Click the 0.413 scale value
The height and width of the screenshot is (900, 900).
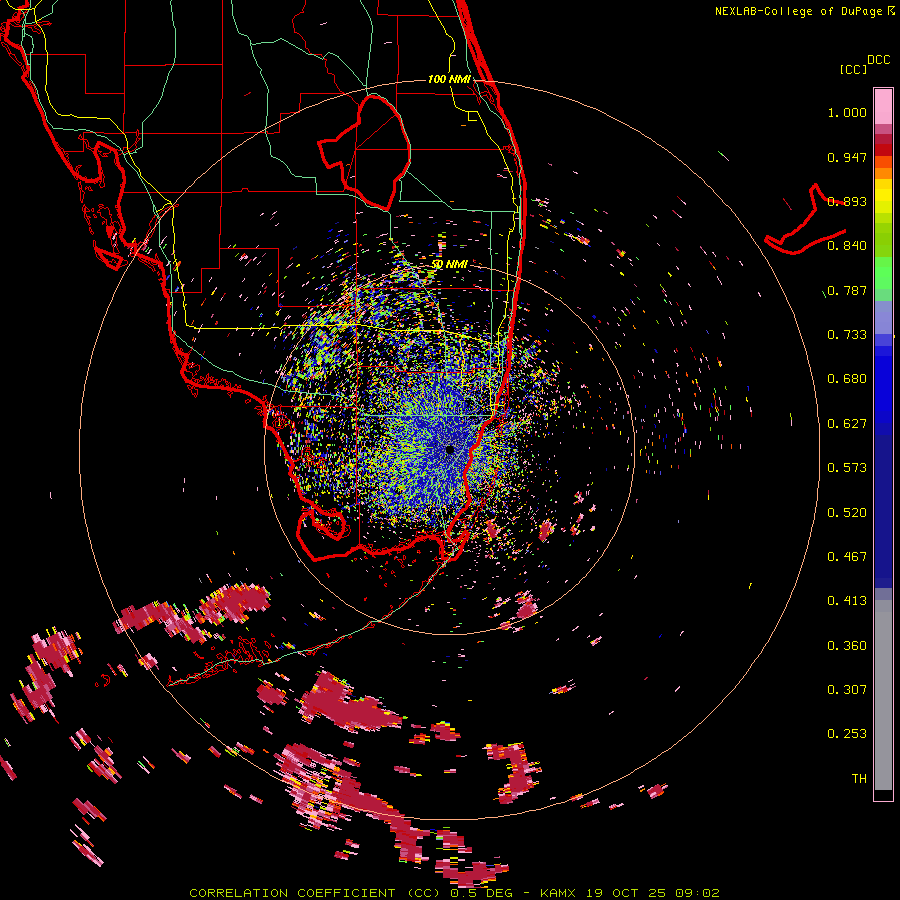click(x=847, y=601)
